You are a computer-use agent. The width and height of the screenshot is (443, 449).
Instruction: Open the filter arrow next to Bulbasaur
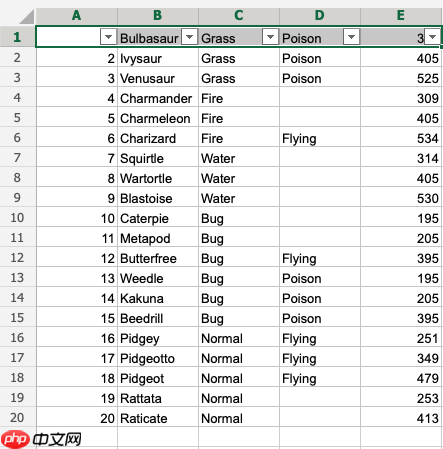click(189, 37)
